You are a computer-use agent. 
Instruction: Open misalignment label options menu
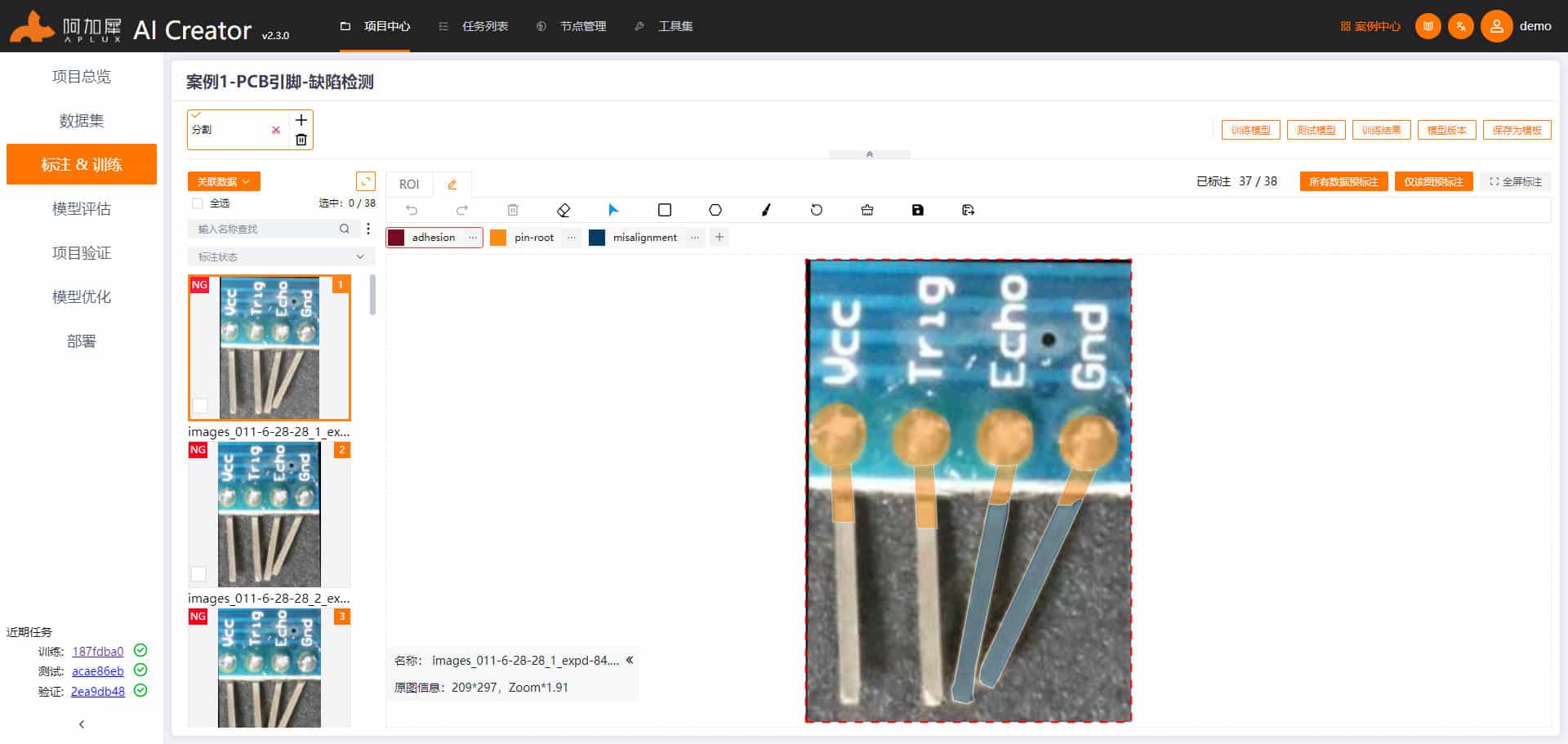694,238
